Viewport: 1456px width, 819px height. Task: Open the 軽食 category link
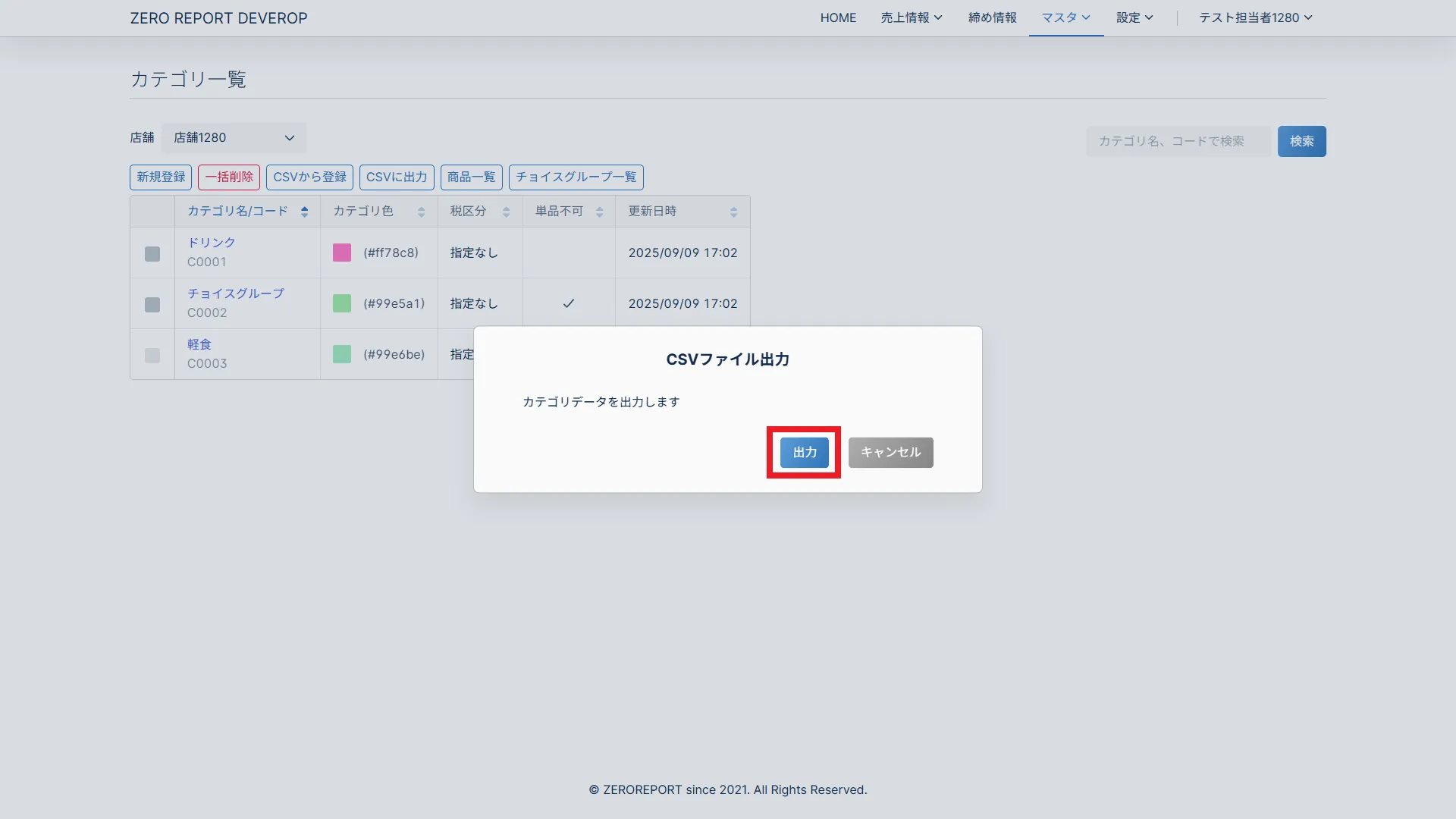point(199,344)
